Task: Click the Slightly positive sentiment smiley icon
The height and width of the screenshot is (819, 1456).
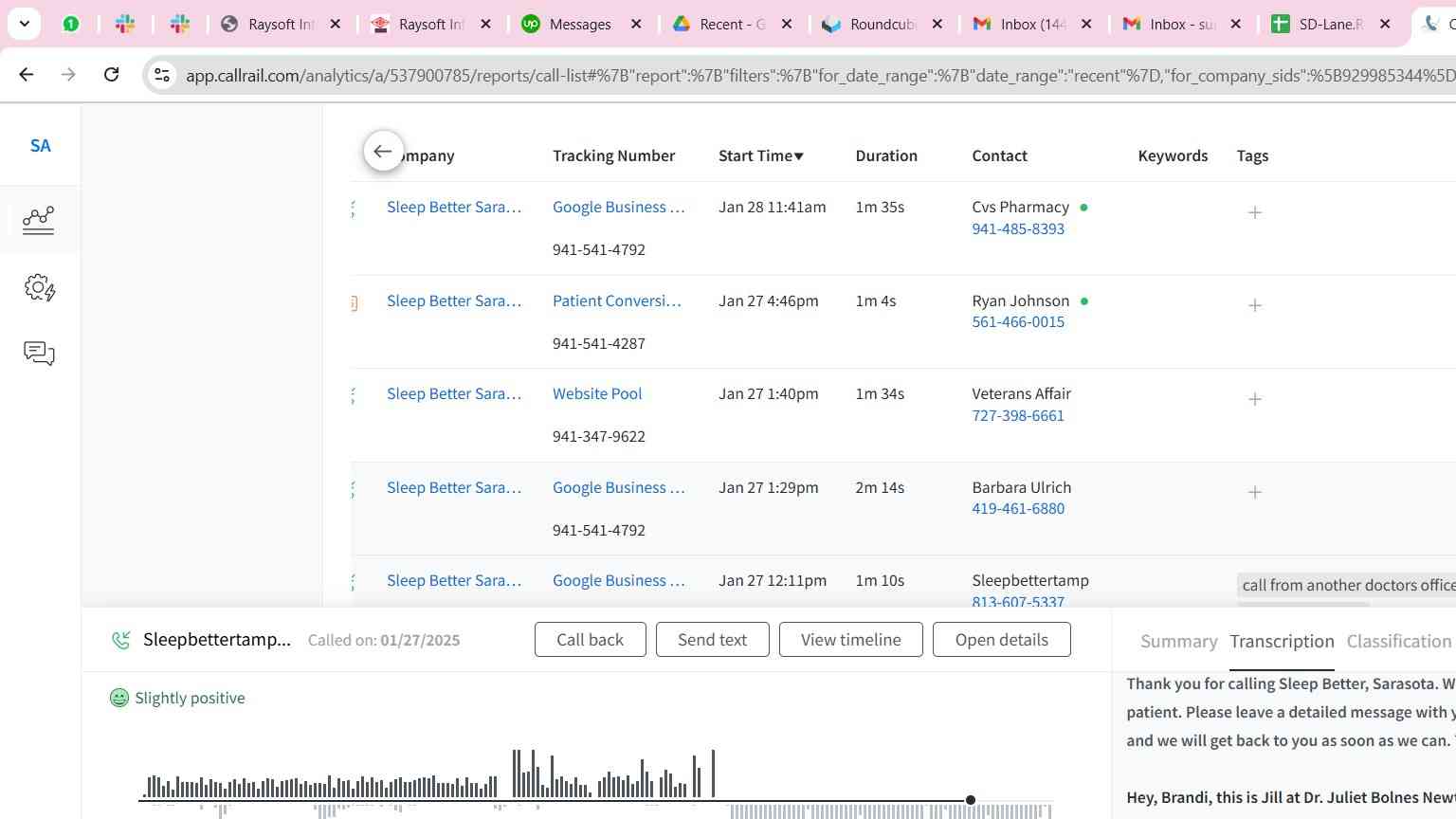Action: [x=119, y=698]
